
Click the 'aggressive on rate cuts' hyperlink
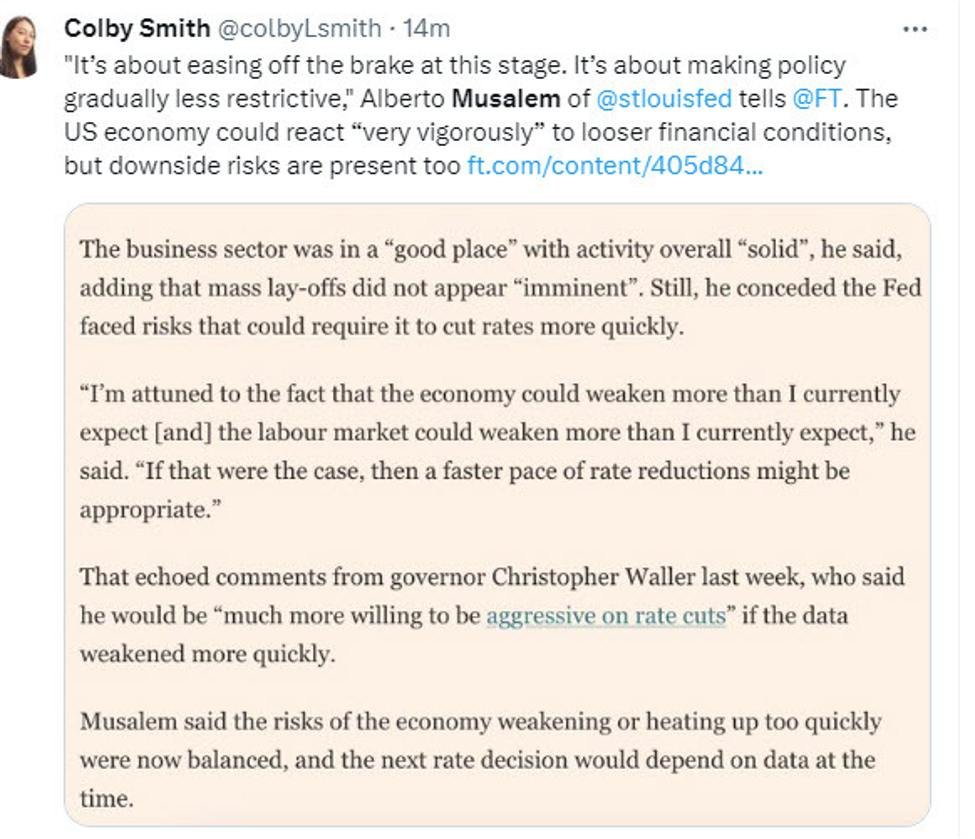(605, 615)
